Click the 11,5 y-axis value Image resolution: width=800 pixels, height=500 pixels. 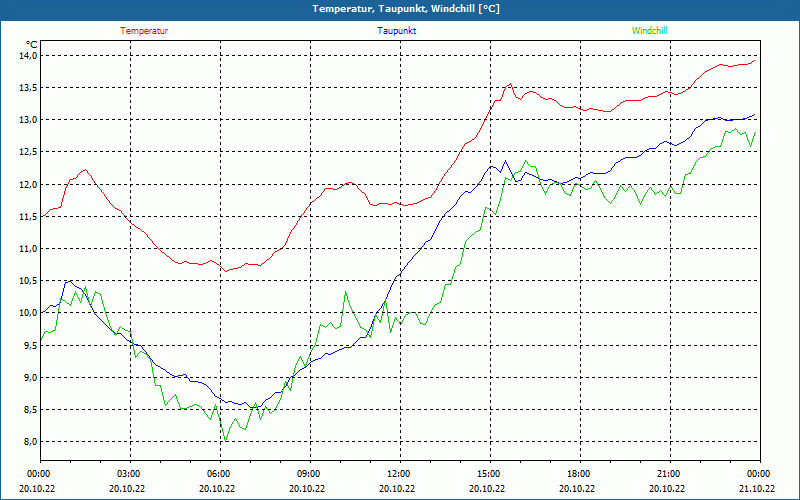(x=29, y=216)
